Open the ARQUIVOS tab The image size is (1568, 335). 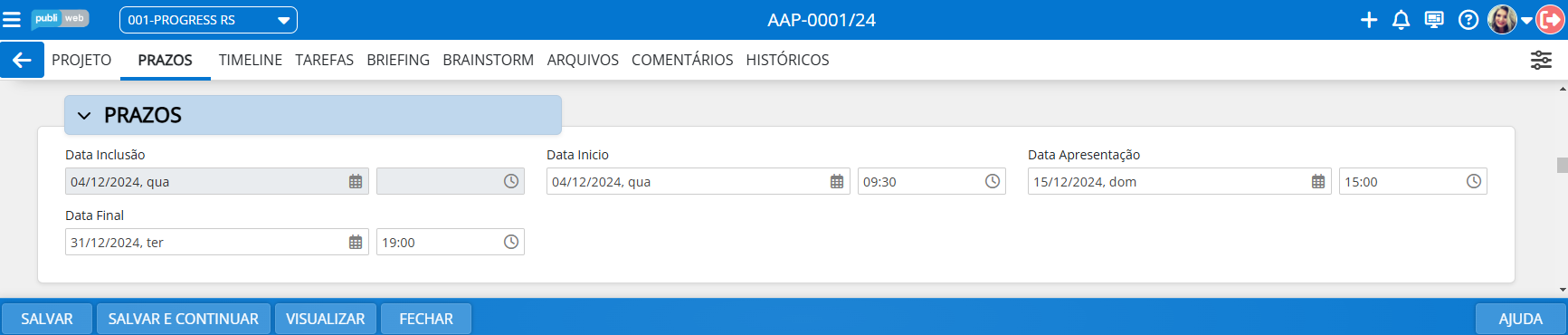583,60
